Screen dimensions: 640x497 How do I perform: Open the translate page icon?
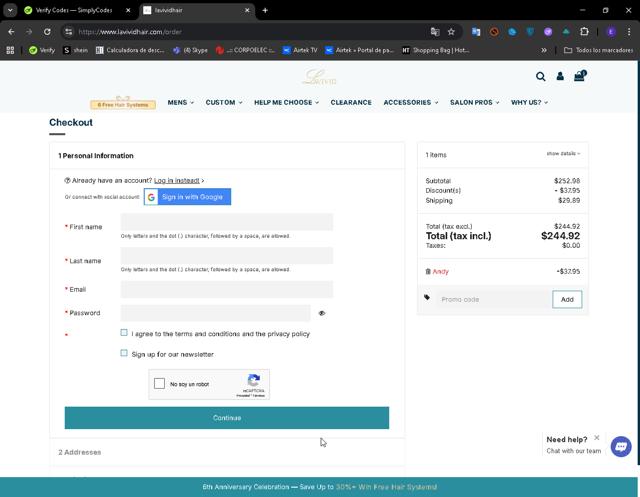coord(435,32)
